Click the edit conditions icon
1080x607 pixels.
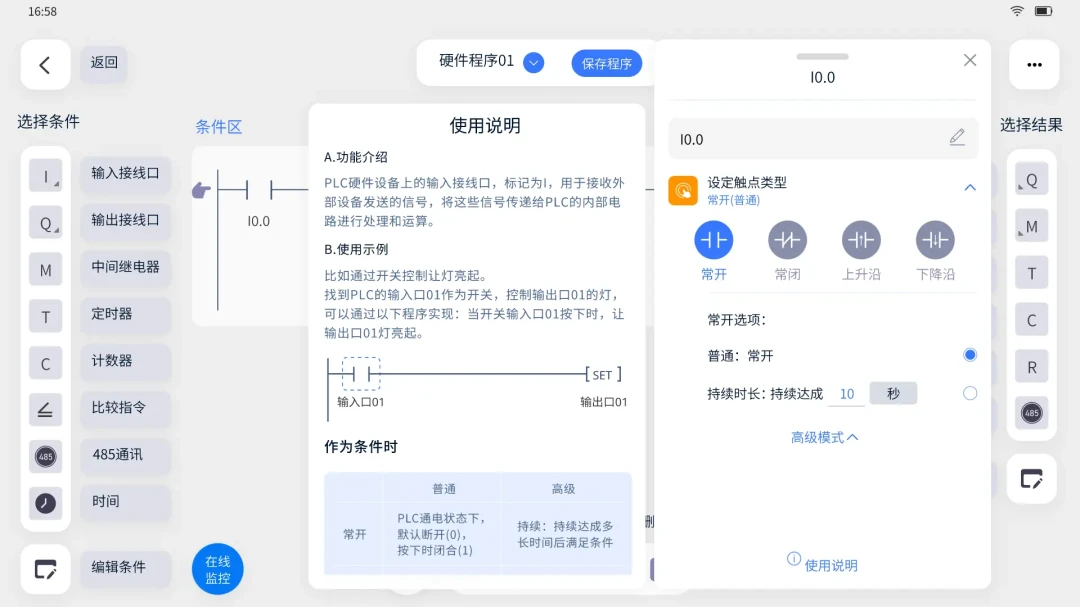45,569
